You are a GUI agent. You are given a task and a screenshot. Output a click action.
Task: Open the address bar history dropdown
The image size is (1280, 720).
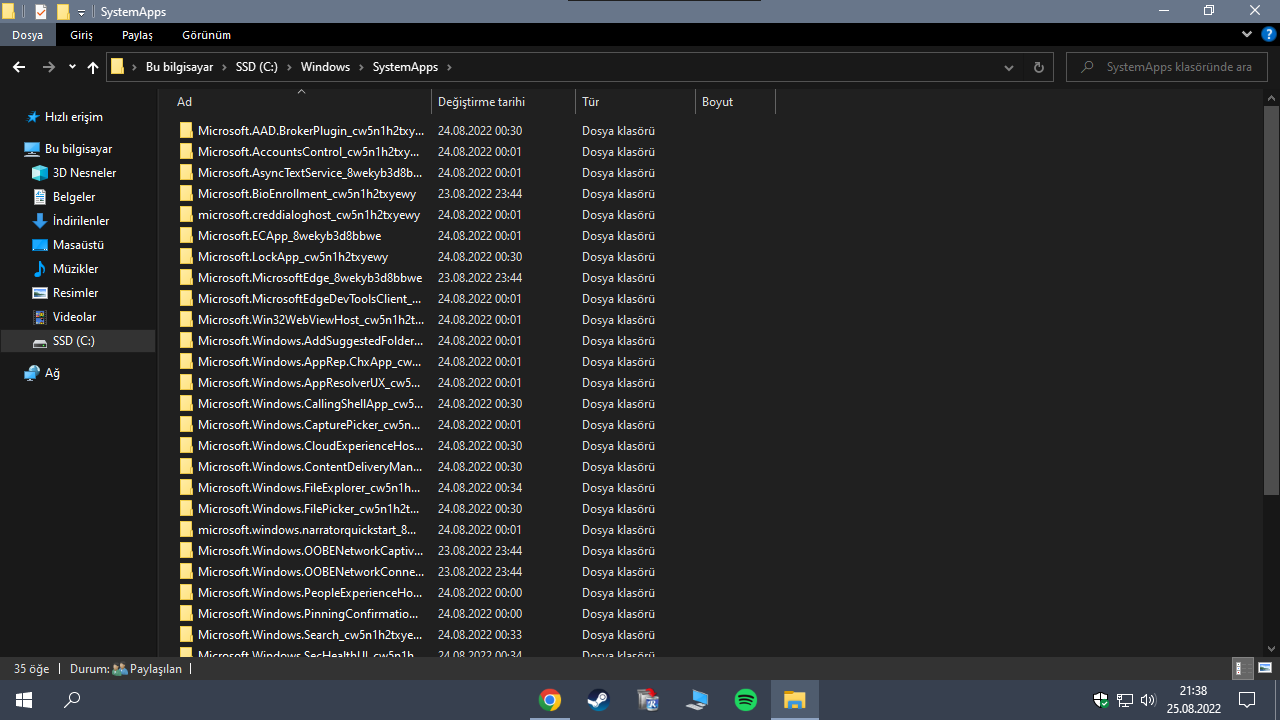coord(1008,67)
